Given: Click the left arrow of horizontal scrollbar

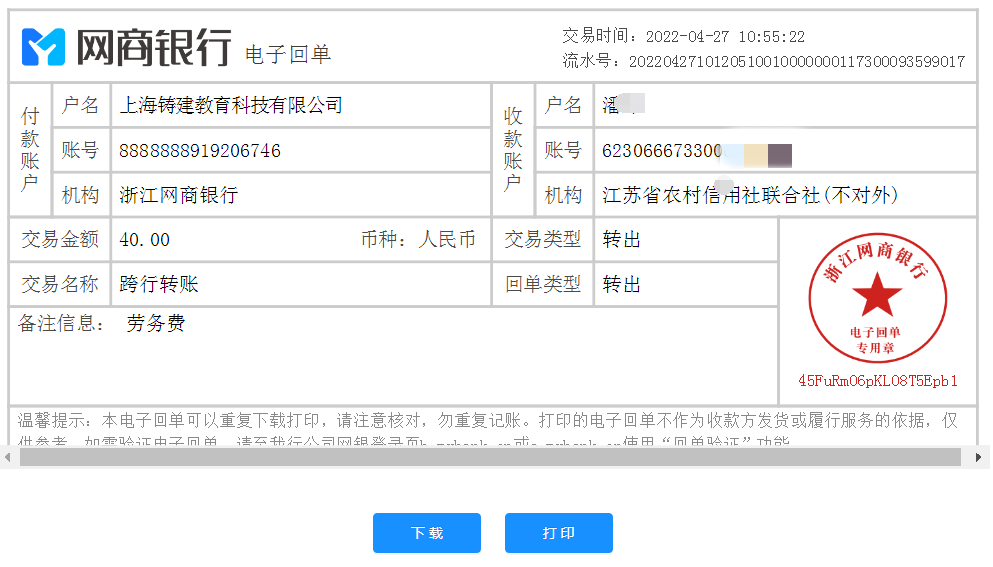Looking at the screenshot, I should (8, 457).
